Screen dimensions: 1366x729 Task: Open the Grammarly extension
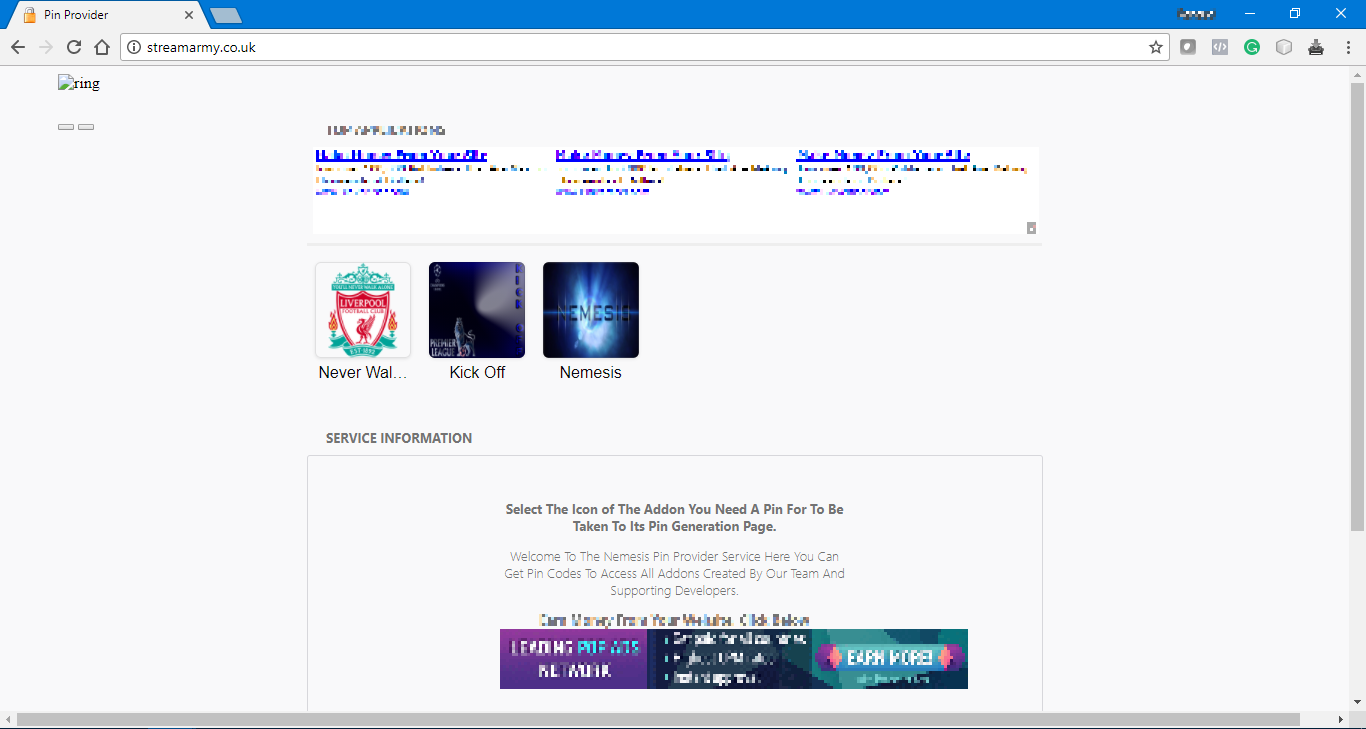[x=1252, y=47]
